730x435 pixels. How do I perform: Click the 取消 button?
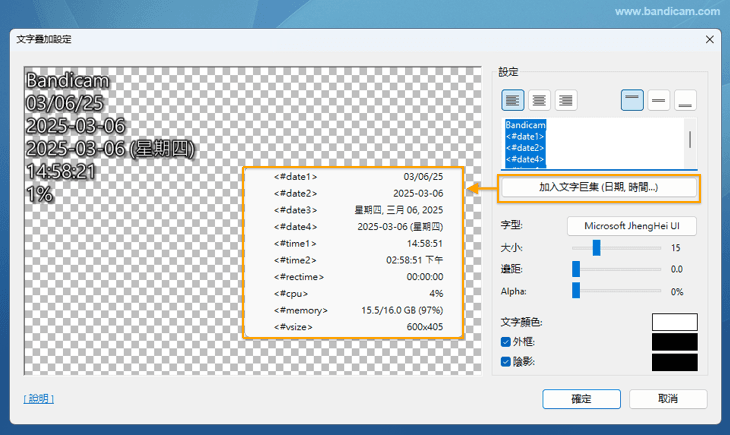[668, 399]
